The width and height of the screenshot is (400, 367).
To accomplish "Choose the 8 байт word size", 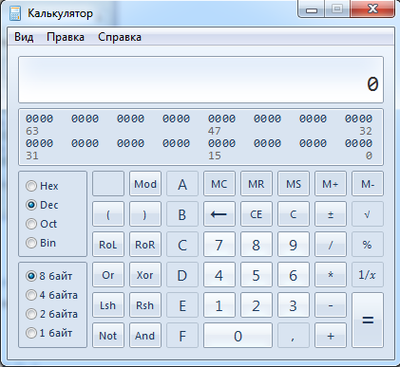I will pos(49,276).
